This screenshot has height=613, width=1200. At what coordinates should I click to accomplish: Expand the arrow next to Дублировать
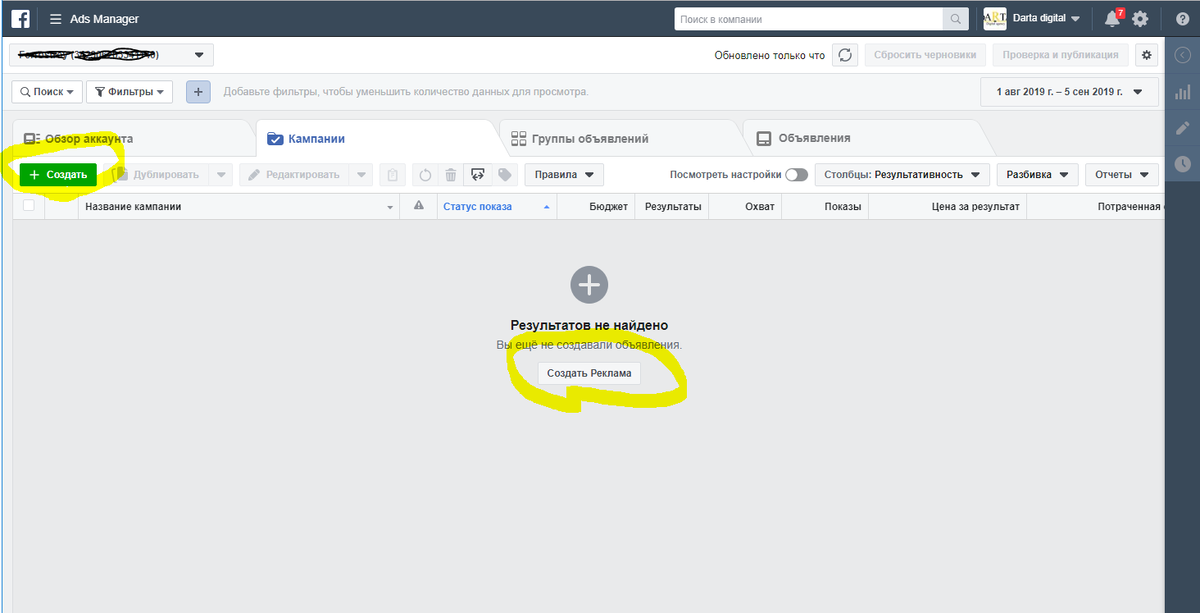220,175
